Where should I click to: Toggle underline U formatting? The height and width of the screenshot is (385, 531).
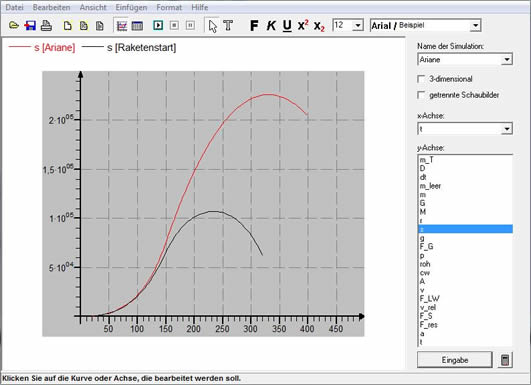click(287, 26)
